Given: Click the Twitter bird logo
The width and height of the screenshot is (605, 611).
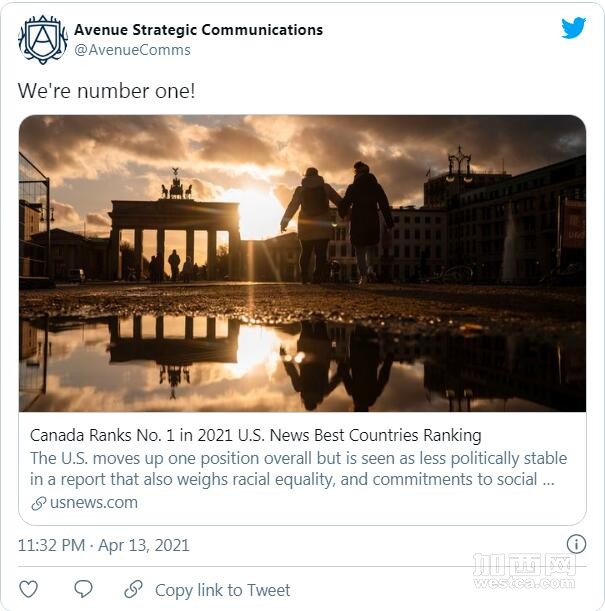Looking at the screenshot, I should click(x=573, y=28).
